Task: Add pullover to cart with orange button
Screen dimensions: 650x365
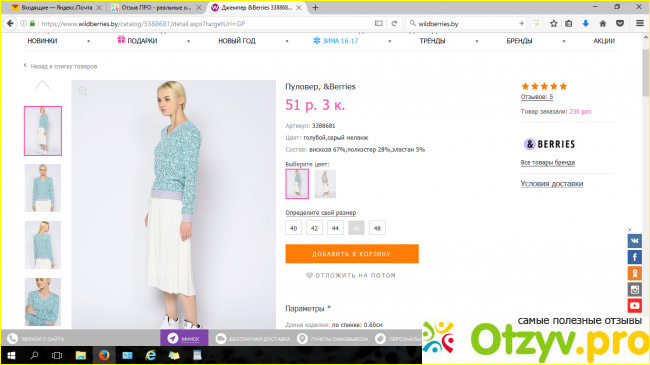Action: (352, 254)
